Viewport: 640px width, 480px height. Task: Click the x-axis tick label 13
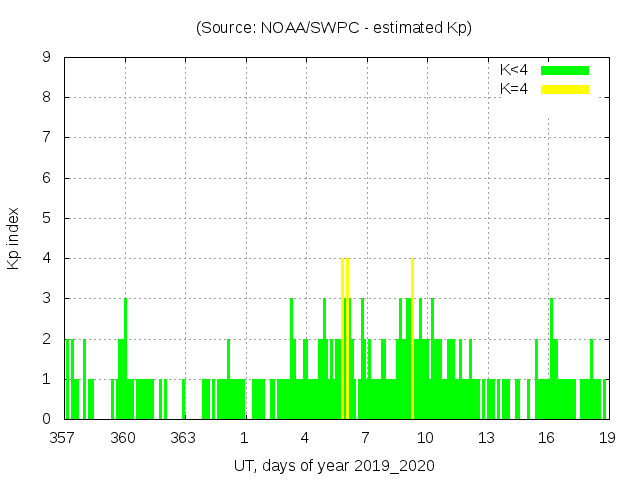pos(486,438)
